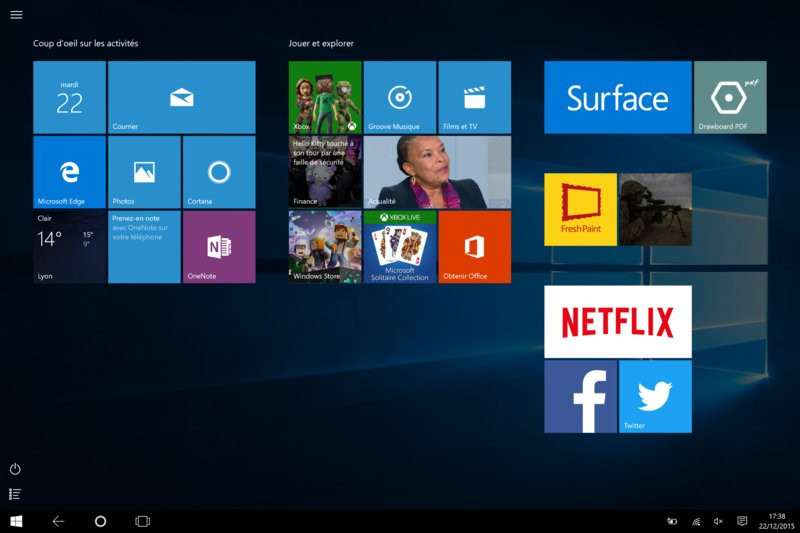This screenshot has width=800, height=533.
Task: Launch the purple OneNote tile
Action: 219,247
